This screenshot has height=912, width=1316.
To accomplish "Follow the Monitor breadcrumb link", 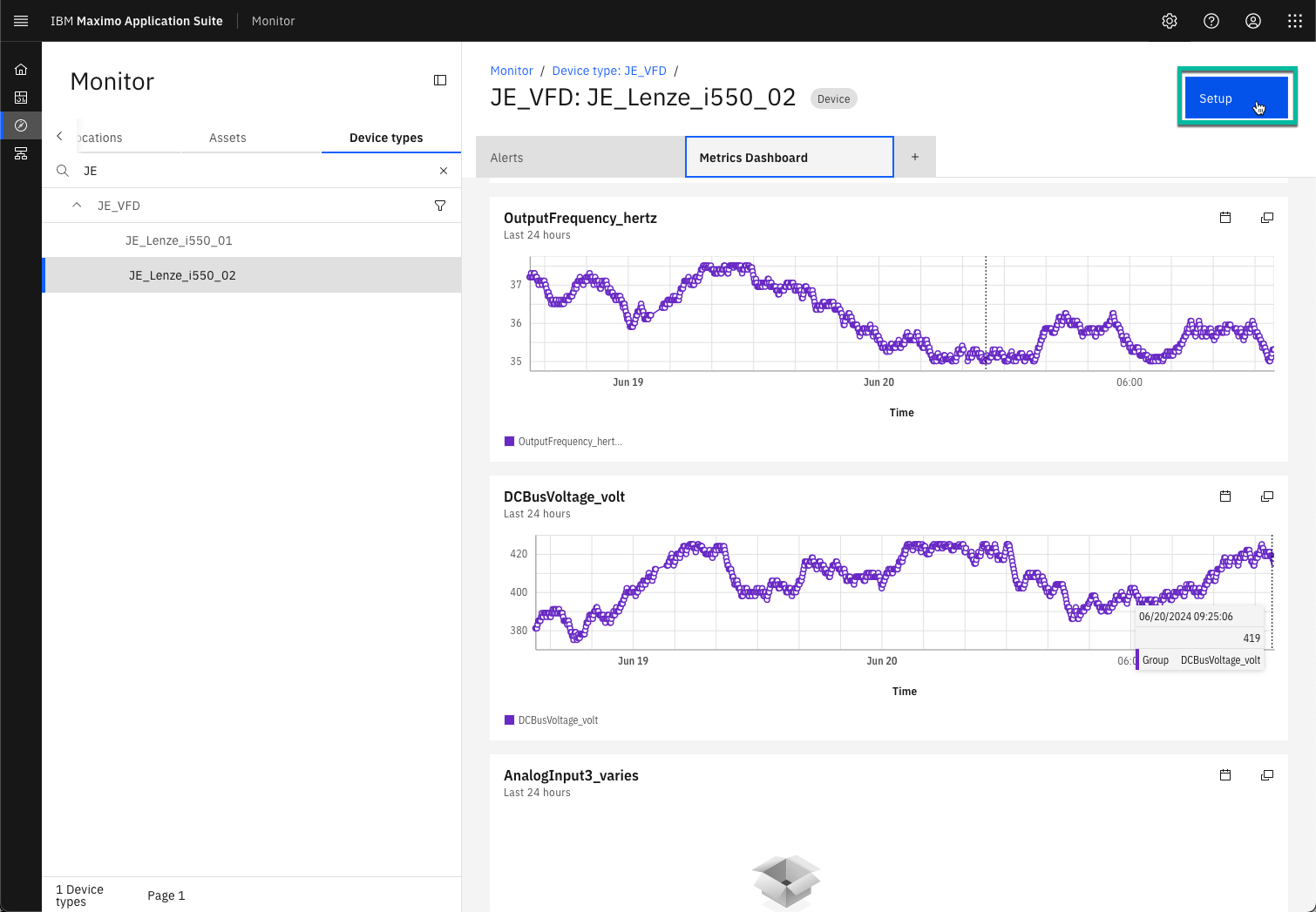I will point(512,71).
